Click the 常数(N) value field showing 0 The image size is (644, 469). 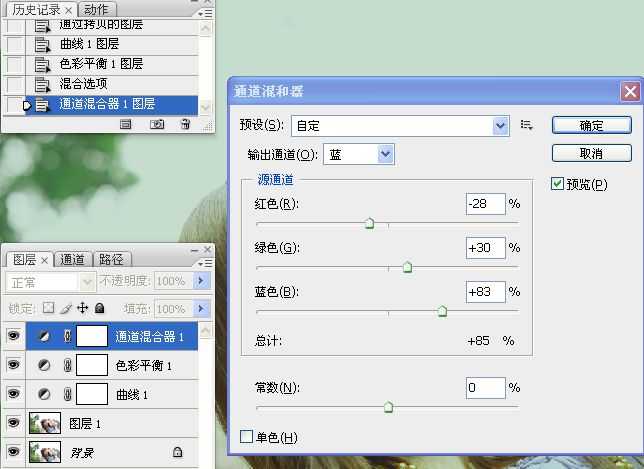click(x=485, y=388)
